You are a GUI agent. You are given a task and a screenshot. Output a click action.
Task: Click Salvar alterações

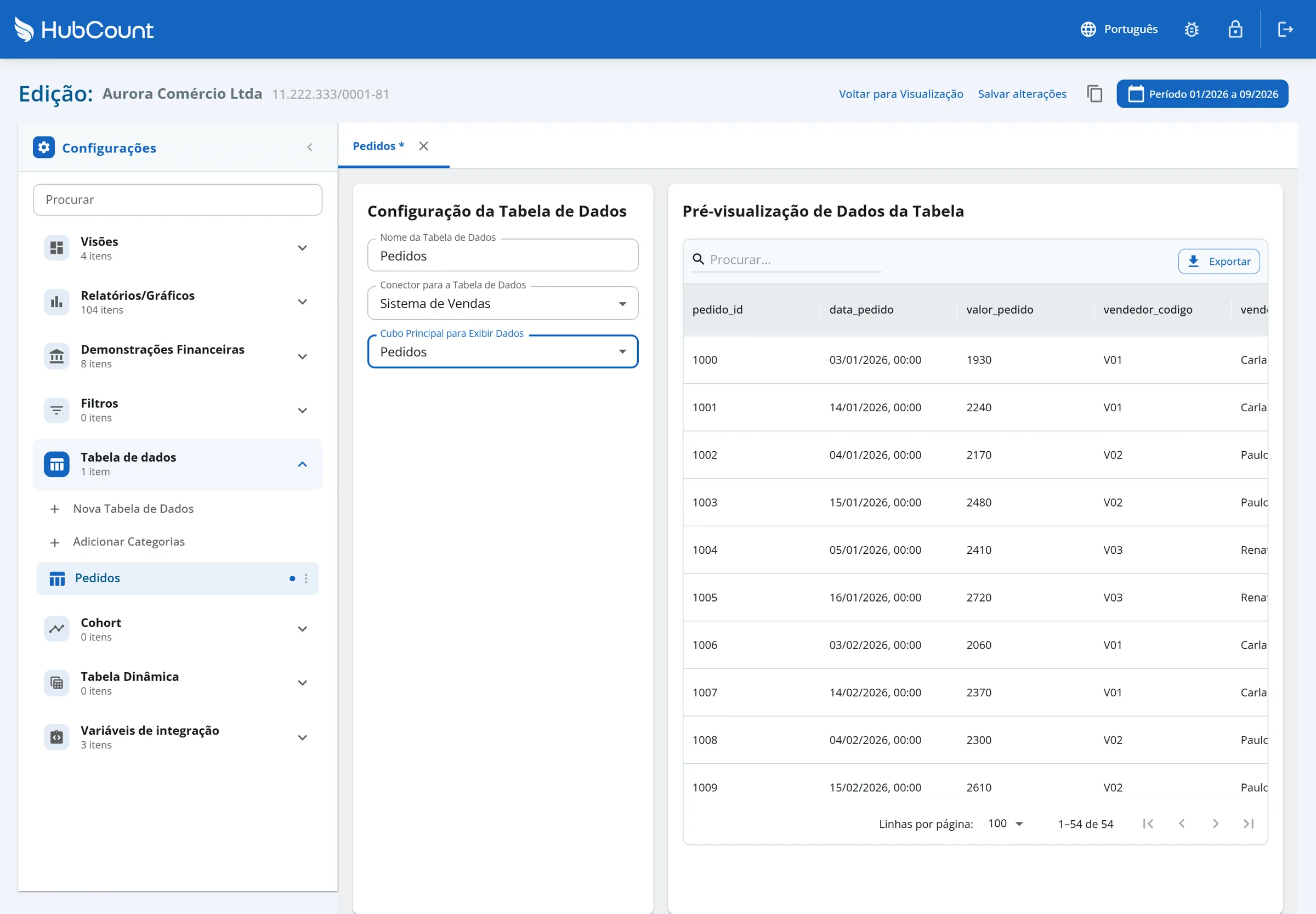tap(1022, 94)
